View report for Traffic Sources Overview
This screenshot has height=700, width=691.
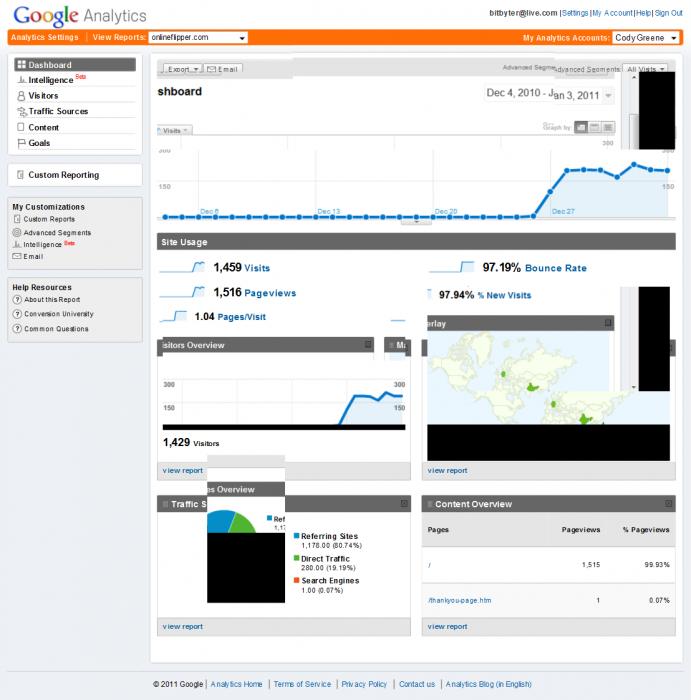183,626
